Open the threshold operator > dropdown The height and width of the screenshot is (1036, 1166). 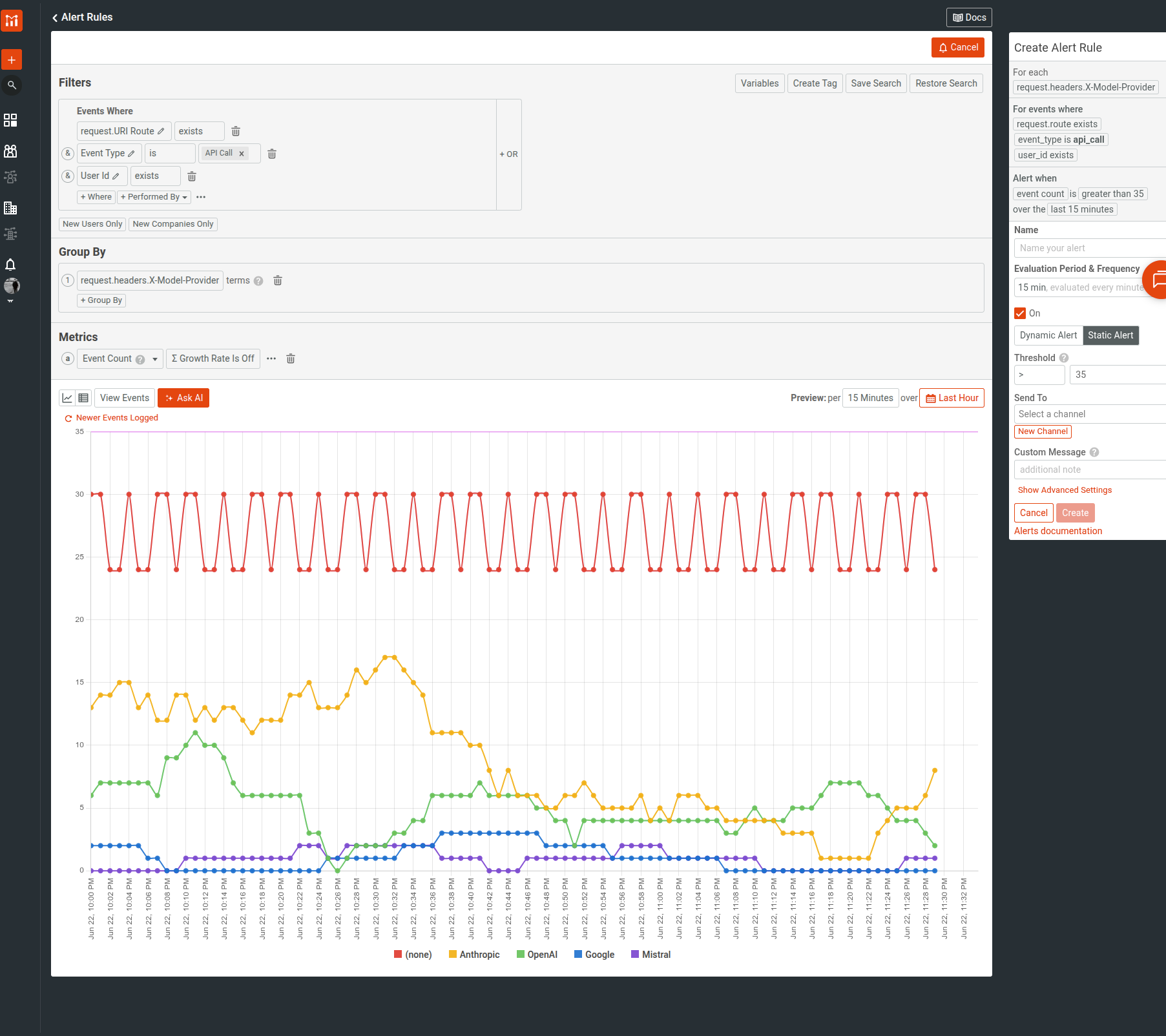pos(1039,375)
